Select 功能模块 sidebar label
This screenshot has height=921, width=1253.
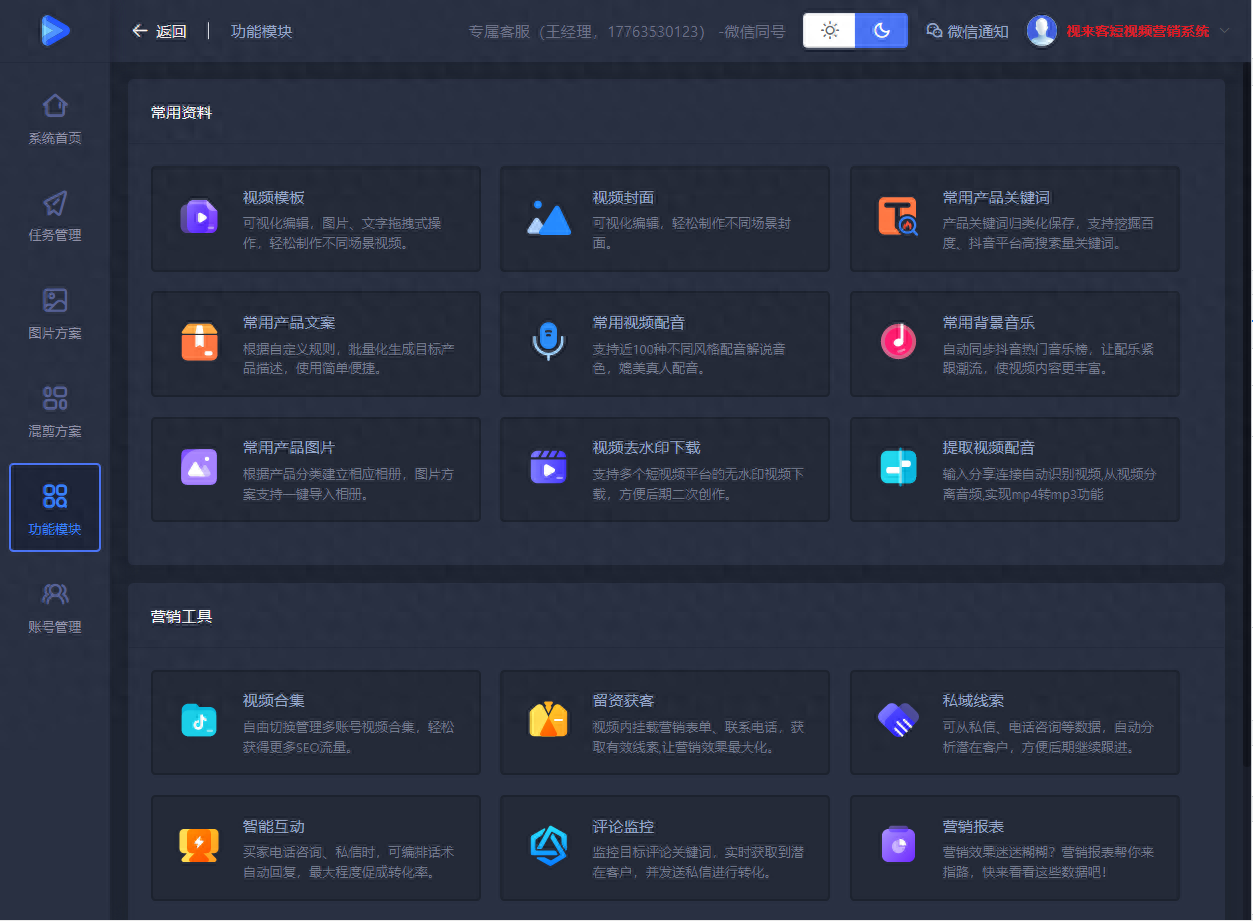pyautogui.click(x=55, y=529)
